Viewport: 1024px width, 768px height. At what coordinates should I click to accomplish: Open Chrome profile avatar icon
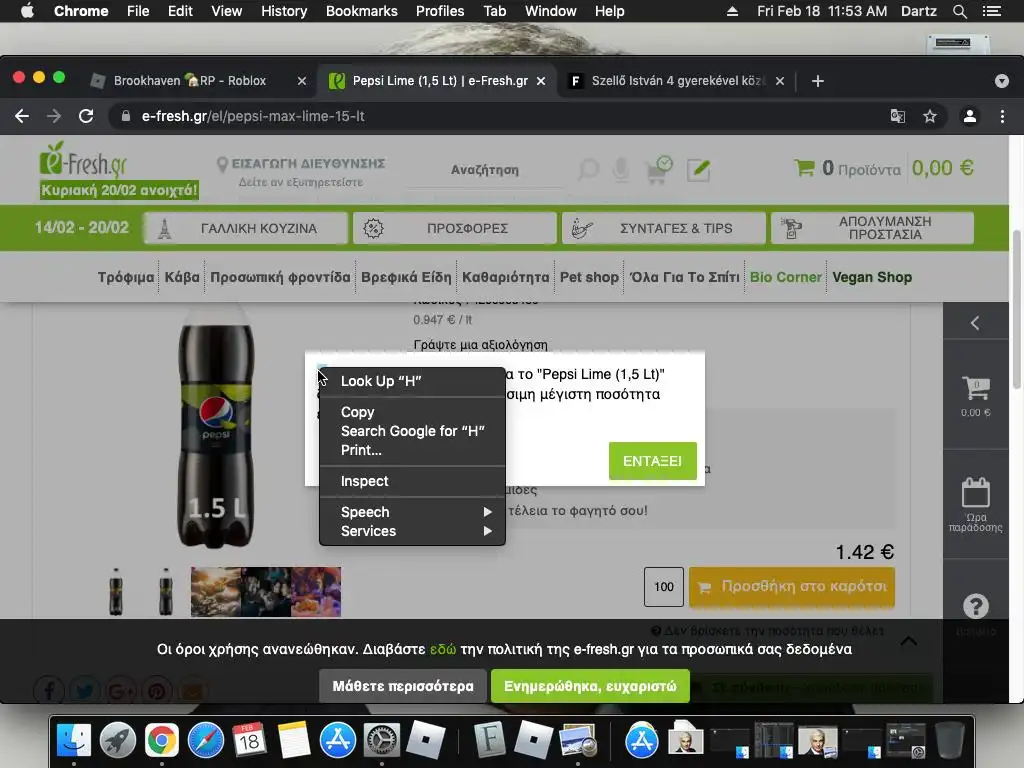(x=969, y=116)
